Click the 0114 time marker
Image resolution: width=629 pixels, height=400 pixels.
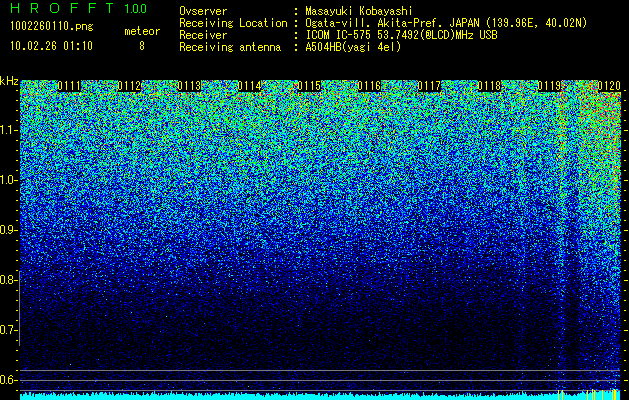[x=249, y=86]
